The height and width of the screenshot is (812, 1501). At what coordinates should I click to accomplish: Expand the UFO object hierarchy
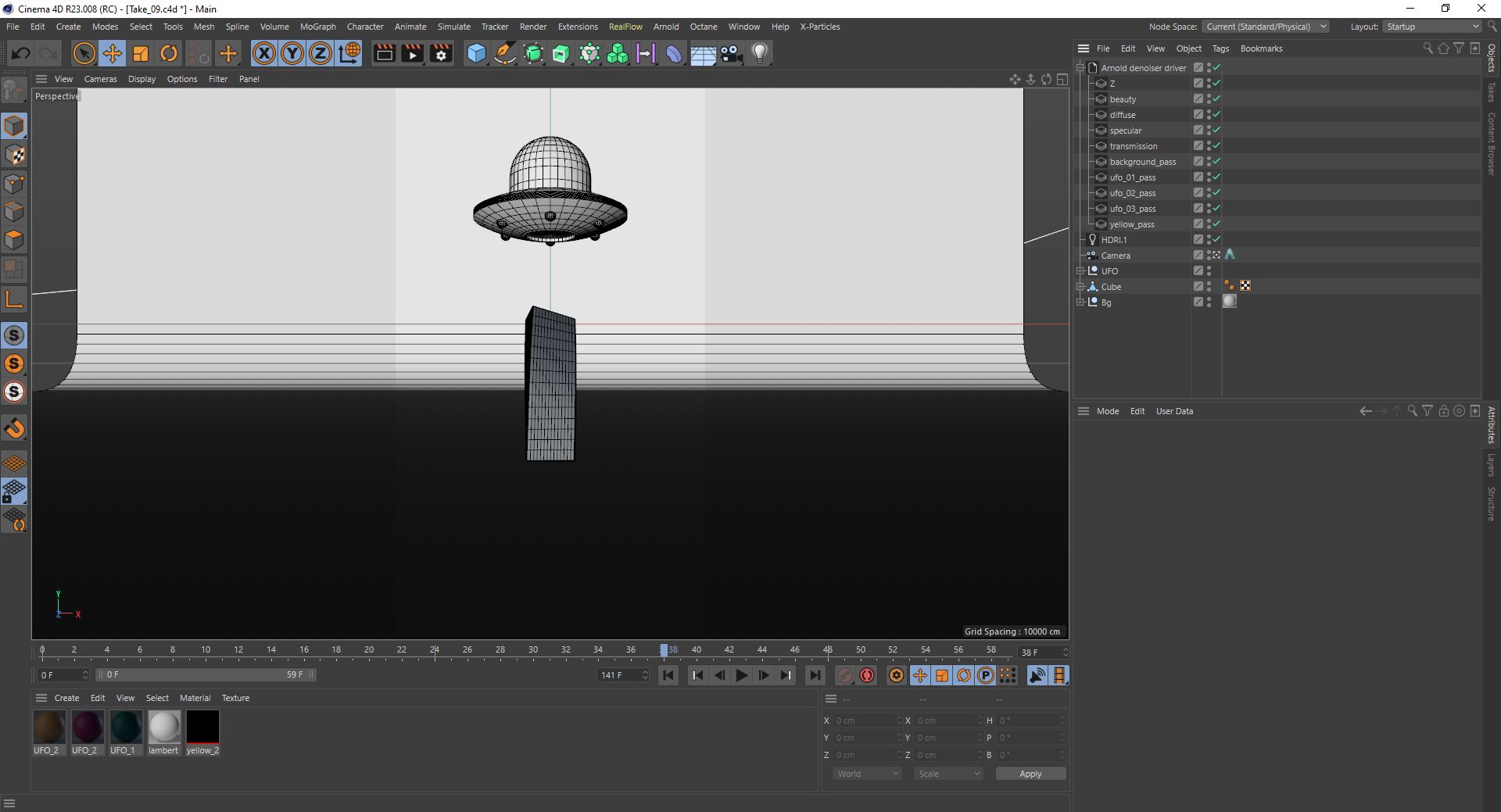(x=1080, y=271)
